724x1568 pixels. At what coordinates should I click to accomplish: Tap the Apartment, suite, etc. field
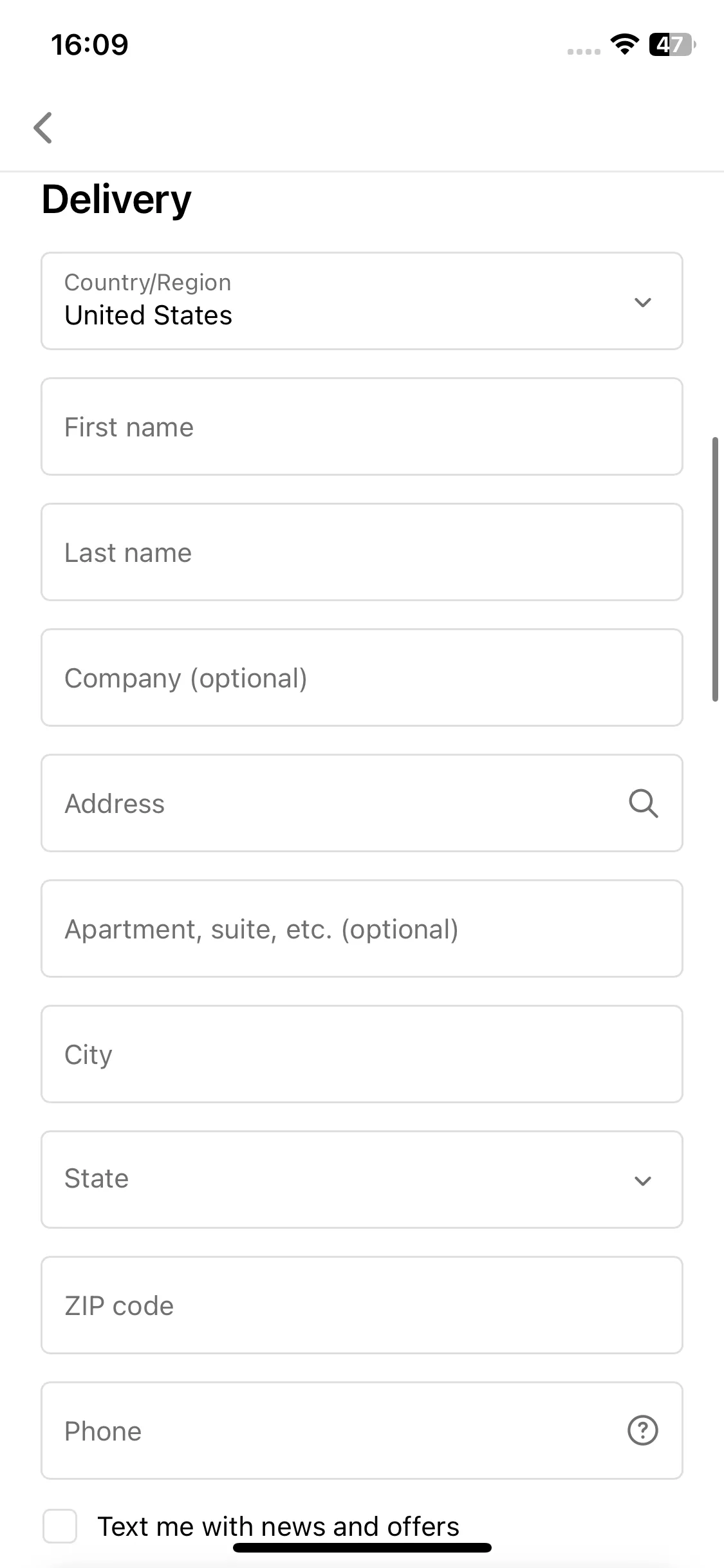(x=362, y=929)
